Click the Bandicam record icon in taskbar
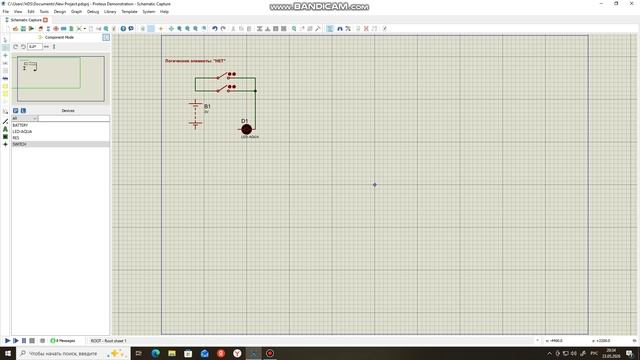 (270, 353)
